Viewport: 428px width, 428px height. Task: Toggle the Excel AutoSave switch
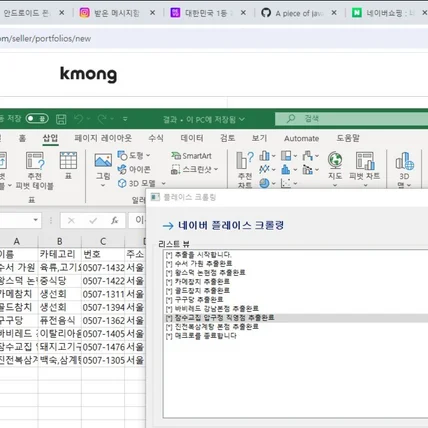pos(37,119)
